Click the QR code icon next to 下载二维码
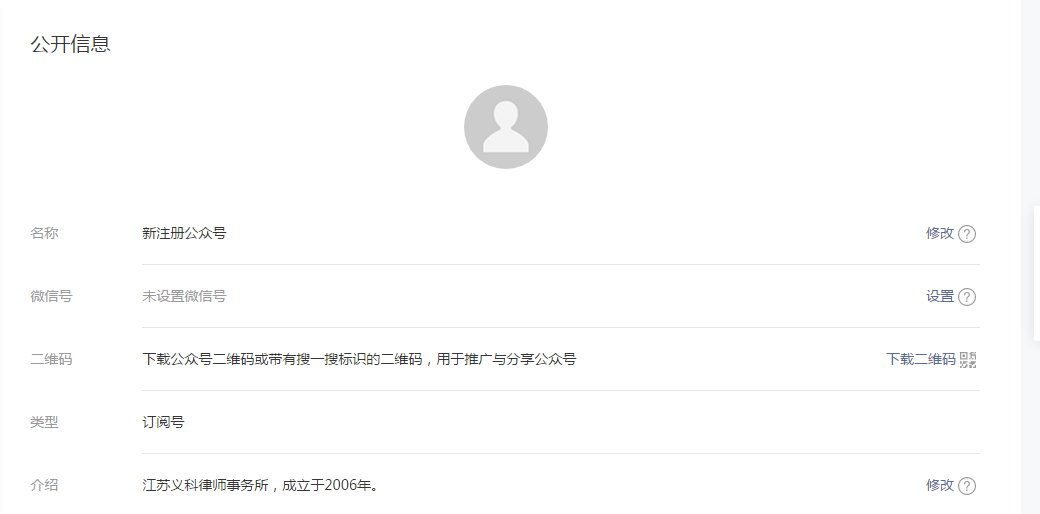This screenshot has height=514, width=1040. click(x=968, y=359)
